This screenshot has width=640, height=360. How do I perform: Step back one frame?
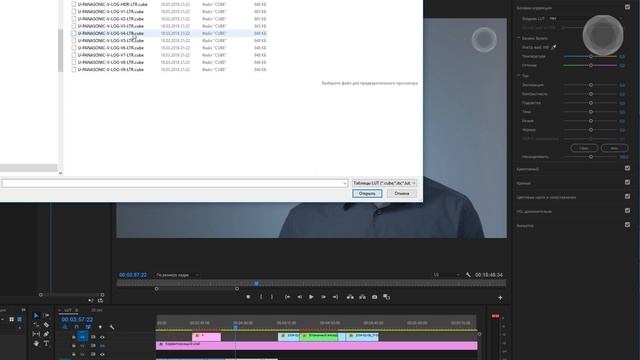pyautogui.click(x=300, y=297)
